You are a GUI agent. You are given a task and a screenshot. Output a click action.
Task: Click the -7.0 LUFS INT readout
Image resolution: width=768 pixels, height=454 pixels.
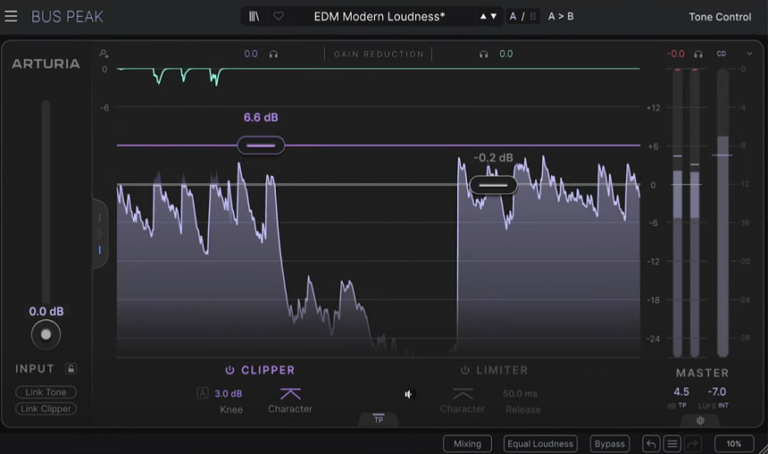coord(717,392)
